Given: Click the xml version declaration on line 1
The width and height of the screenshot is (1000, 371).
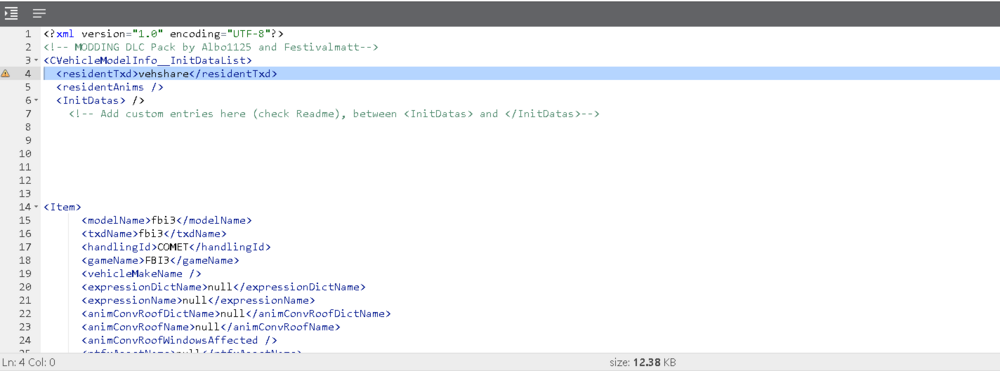Looking at the screenshot, I should click(x=163, y=34).
